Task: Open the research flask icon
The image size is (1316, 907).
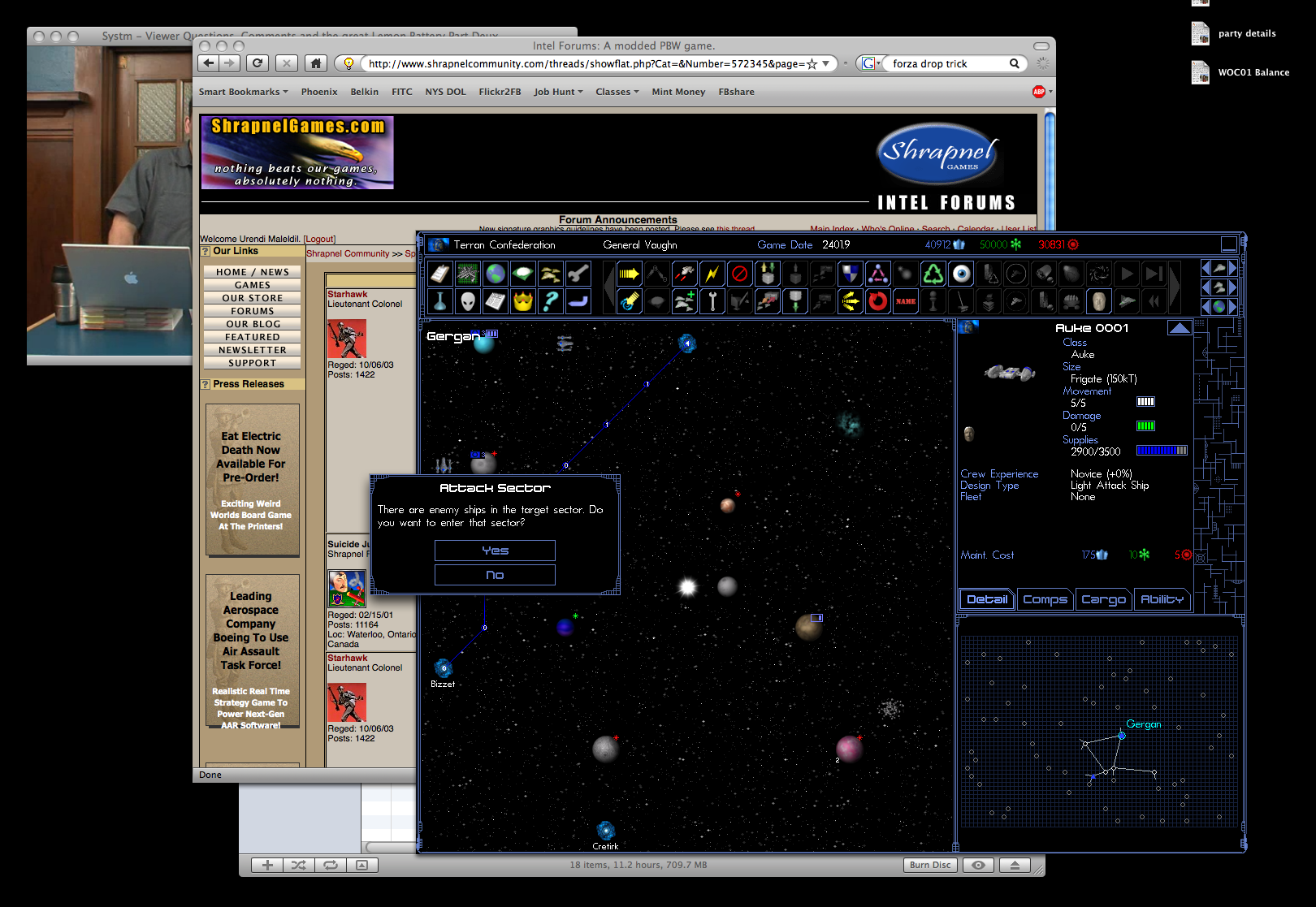Action: point(439,301)
